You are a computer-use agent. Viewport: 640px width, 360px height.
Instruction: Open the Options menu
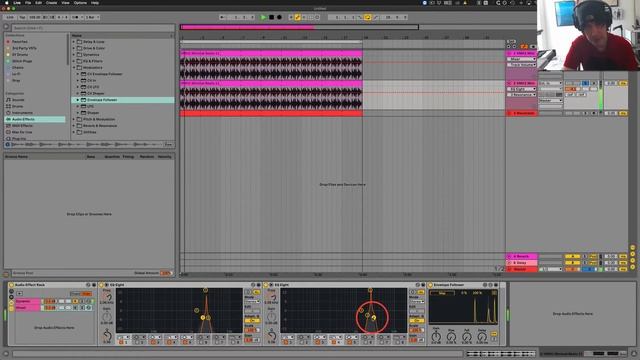(x=80, y=3)
